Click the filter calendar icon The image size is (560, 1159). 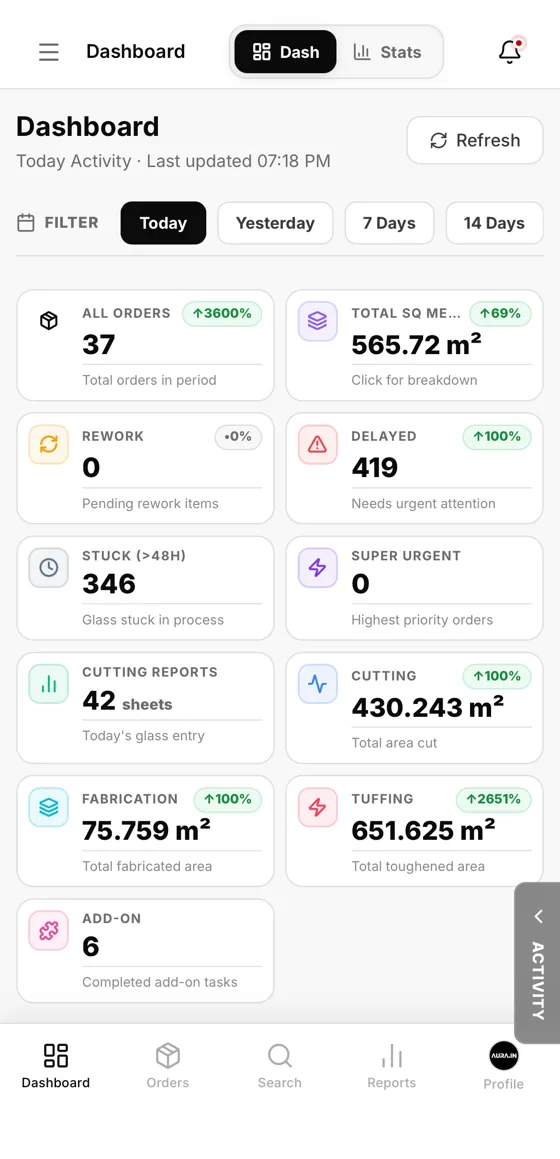tap(26, 222)
